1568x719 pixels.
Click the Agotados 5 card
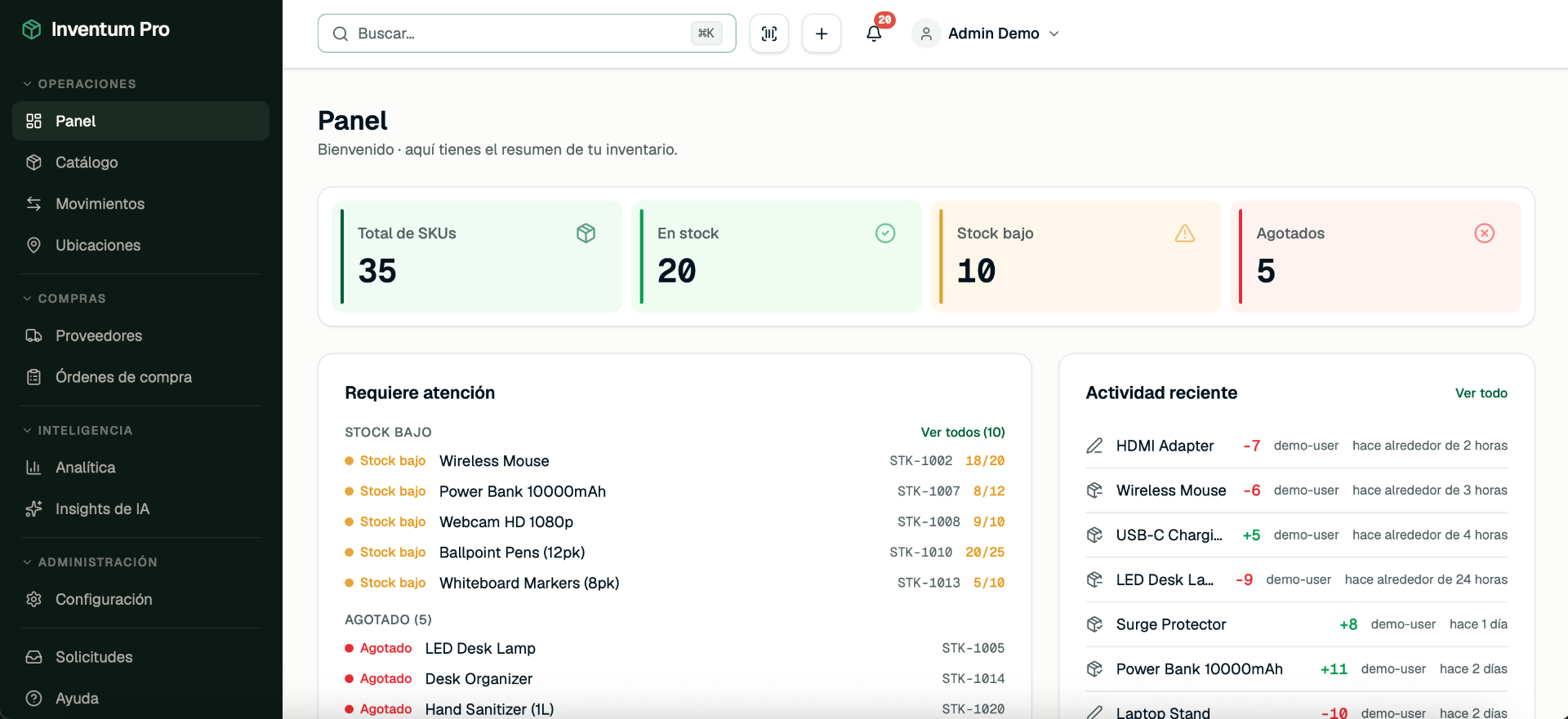1376,256
